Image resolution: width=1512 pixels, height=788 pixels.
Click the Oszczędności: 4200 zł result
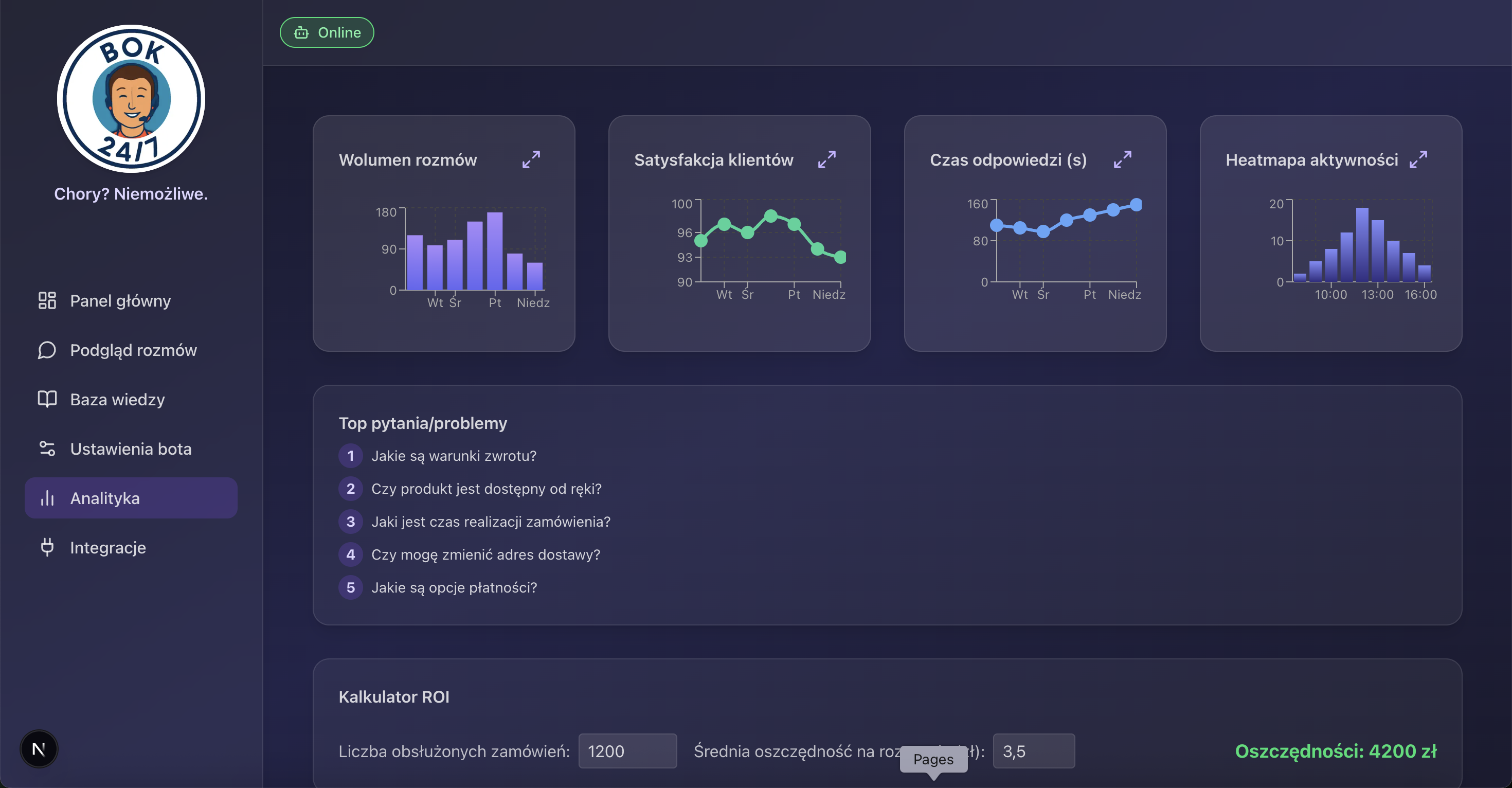coord(1337,751)
